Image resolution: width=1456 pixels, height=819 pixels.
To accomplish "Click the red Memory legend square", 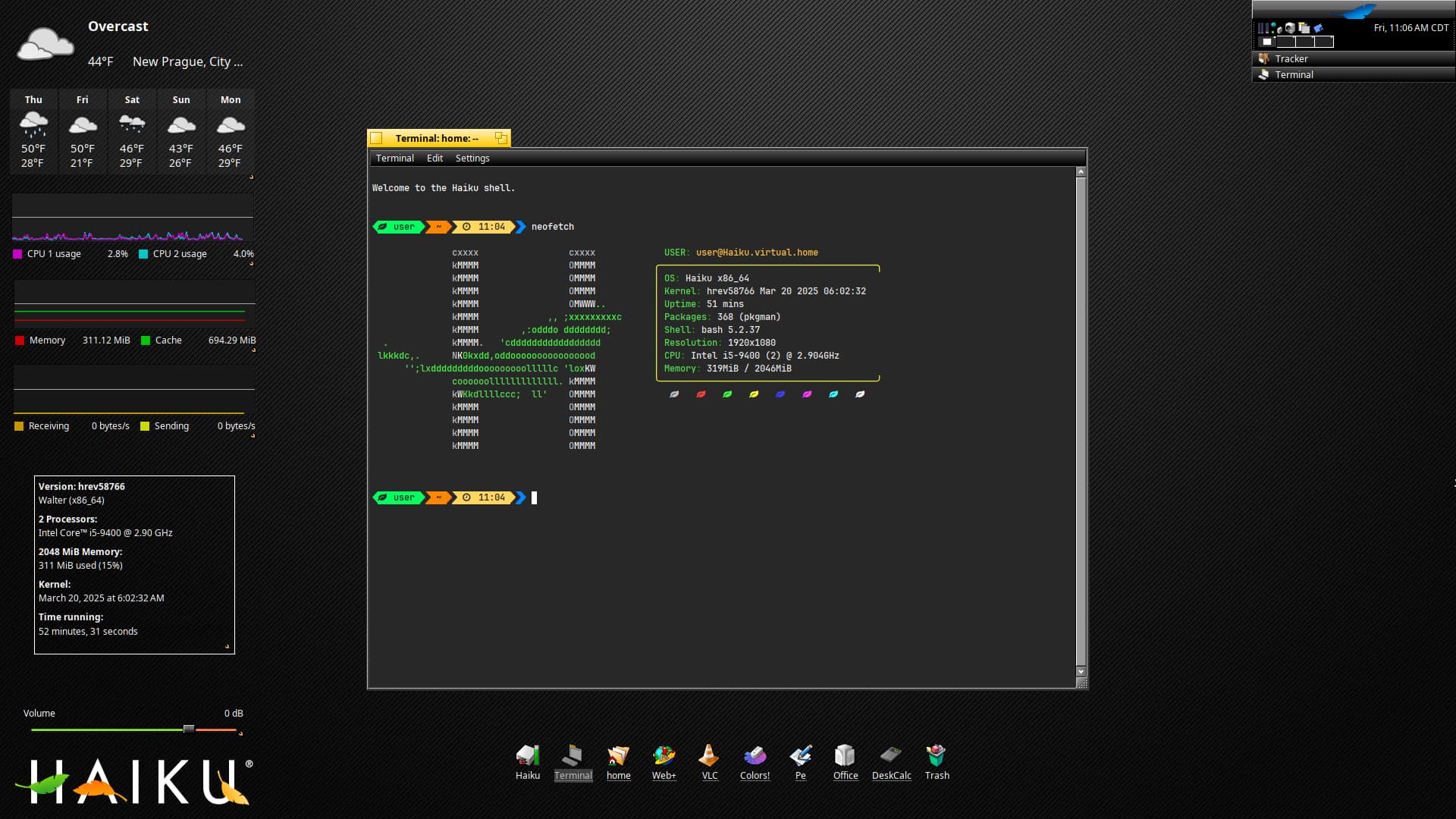I will [x=20, y=340].
